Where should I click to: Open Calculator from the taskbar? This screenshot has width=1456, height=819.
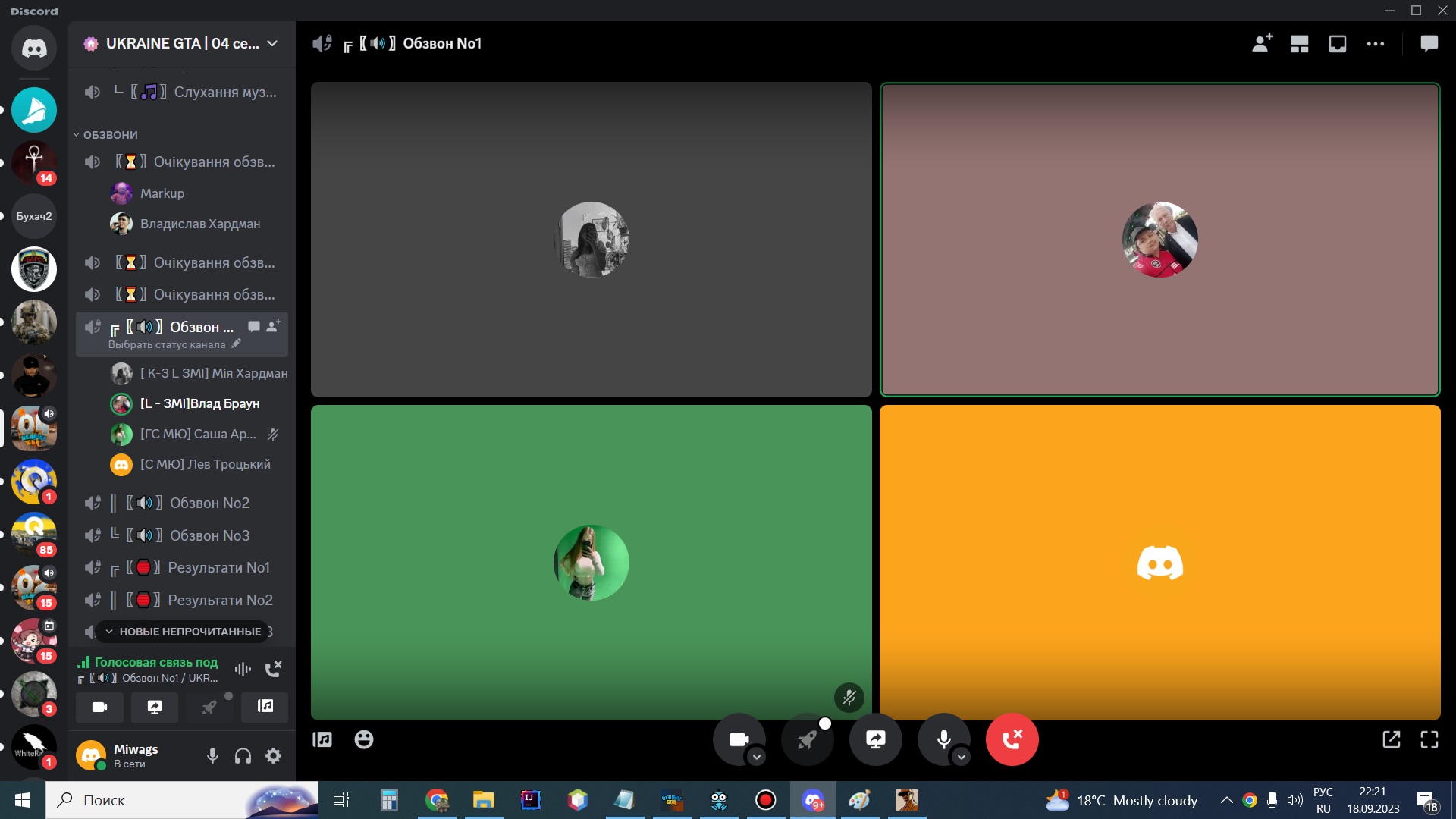coord(389,800)
